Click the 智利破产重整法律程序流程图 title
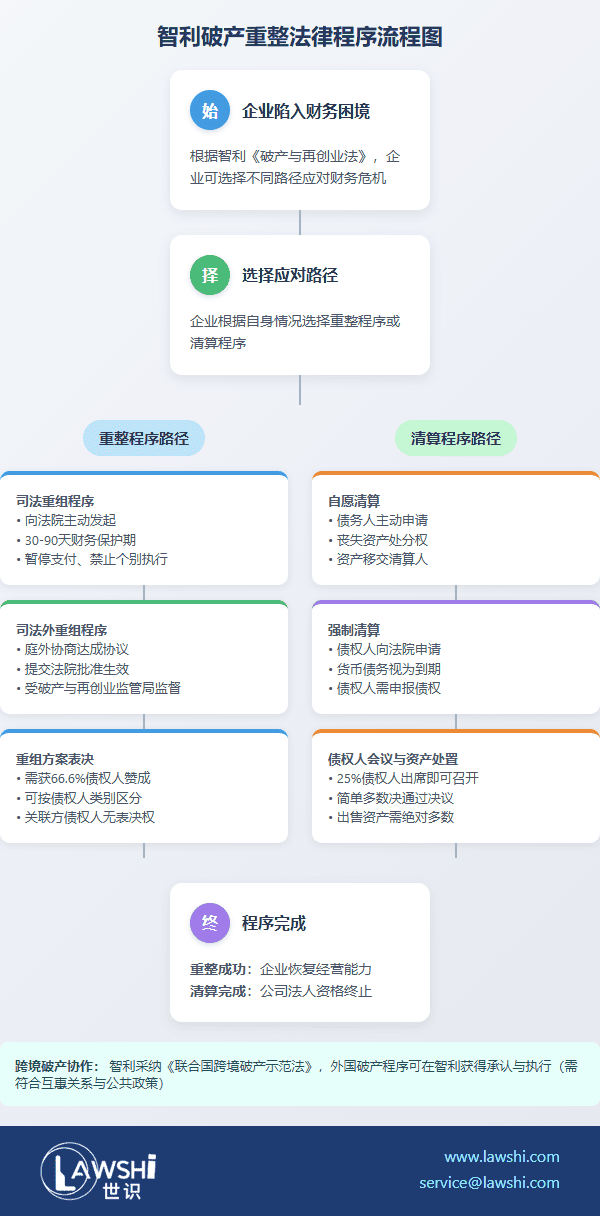600x1216 pixels. pos(300,37)
